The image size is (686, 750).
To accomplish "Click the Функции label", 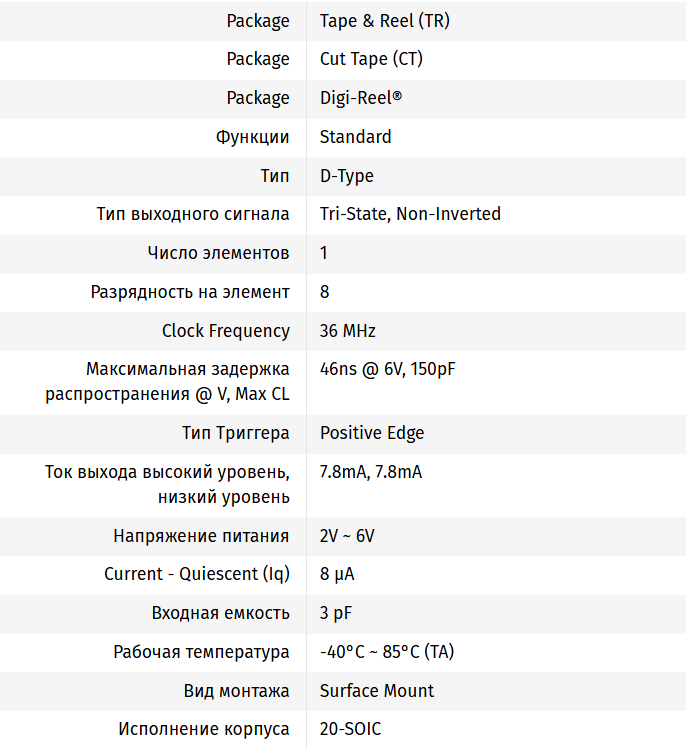I will coord(253,137).
